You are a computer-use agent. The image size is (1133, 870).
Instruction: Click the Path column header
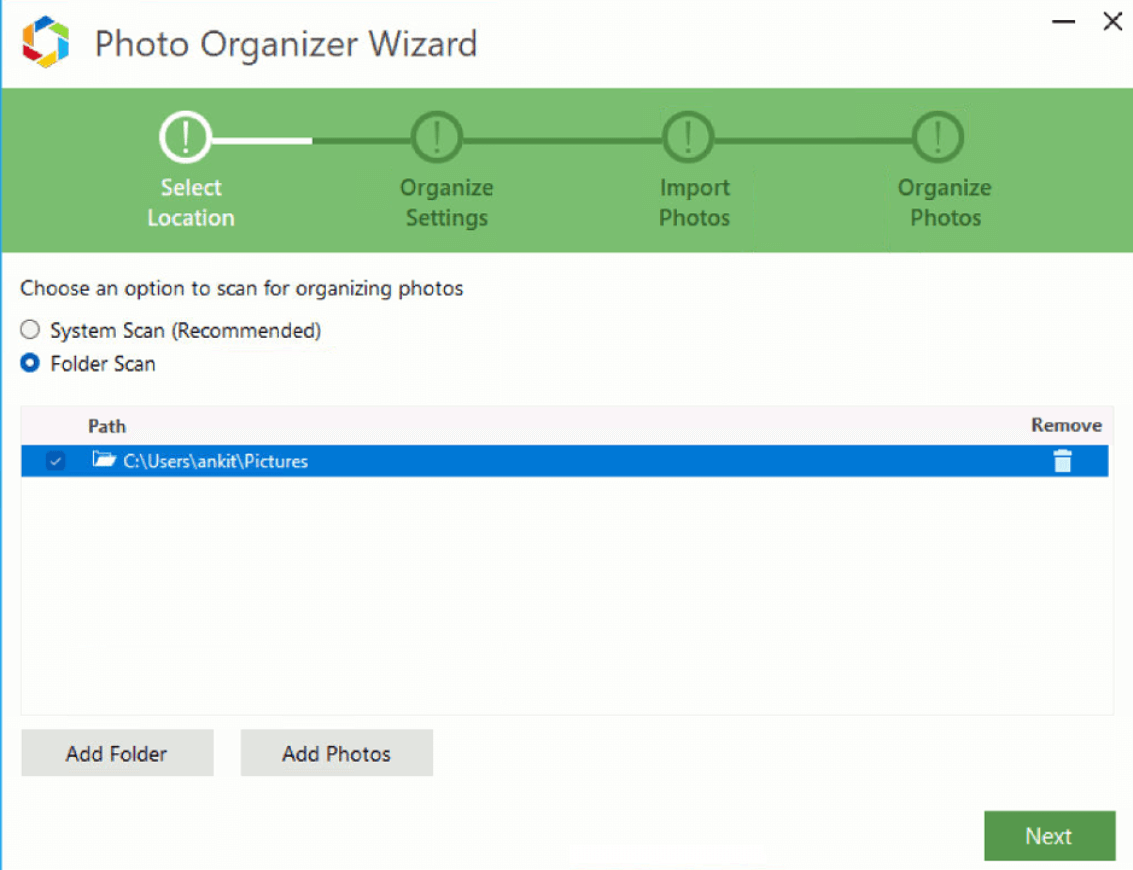[x=107, y=426]
